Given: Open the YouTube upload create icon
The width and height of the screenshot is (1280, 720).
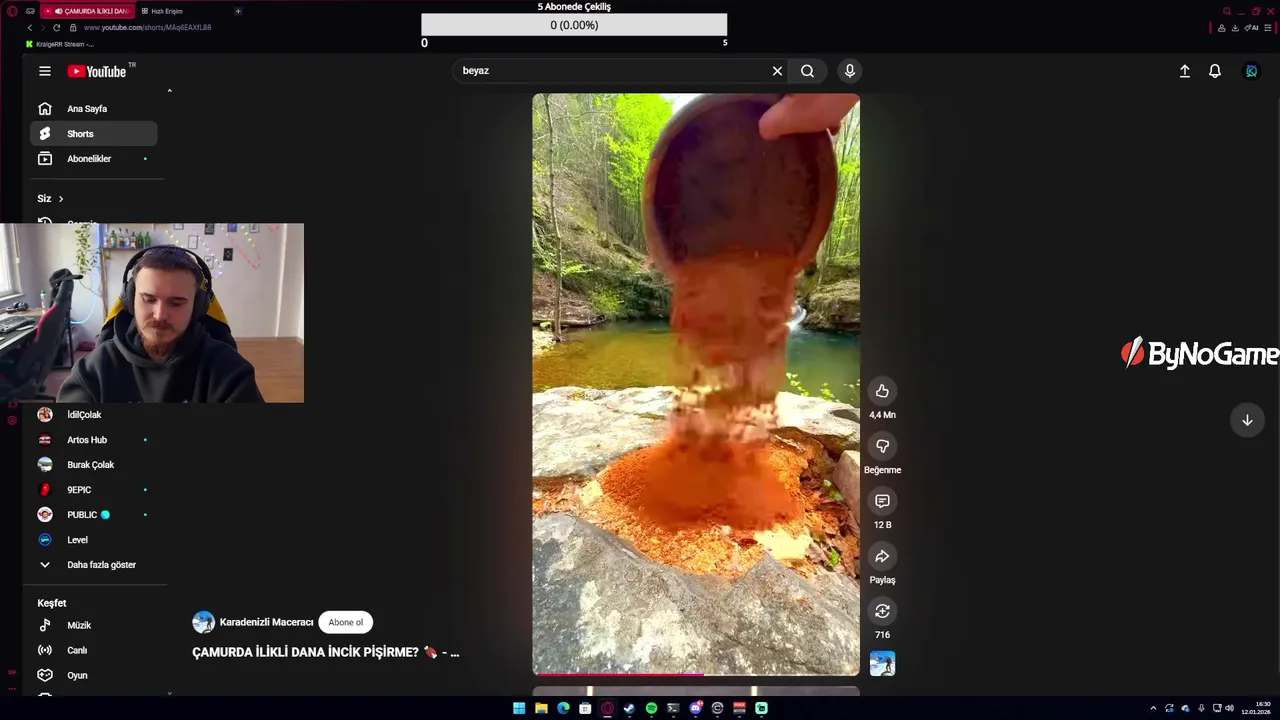Looking at the screenshot, I should click(x=1185, y=71).
